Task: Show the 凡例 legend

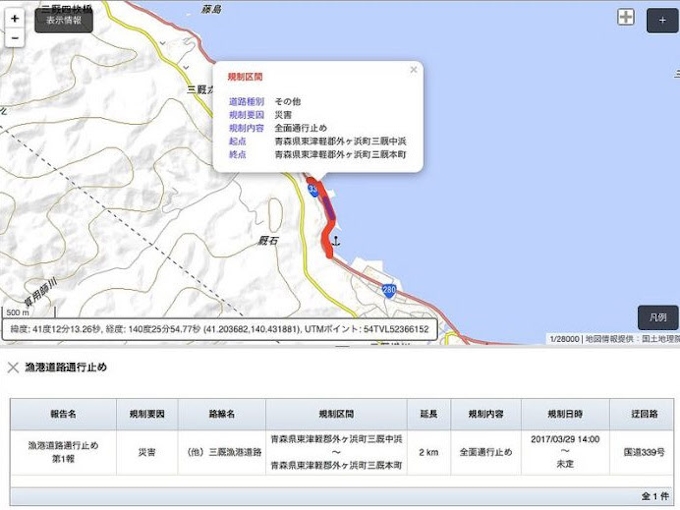Action: click(x=658, y=317)
